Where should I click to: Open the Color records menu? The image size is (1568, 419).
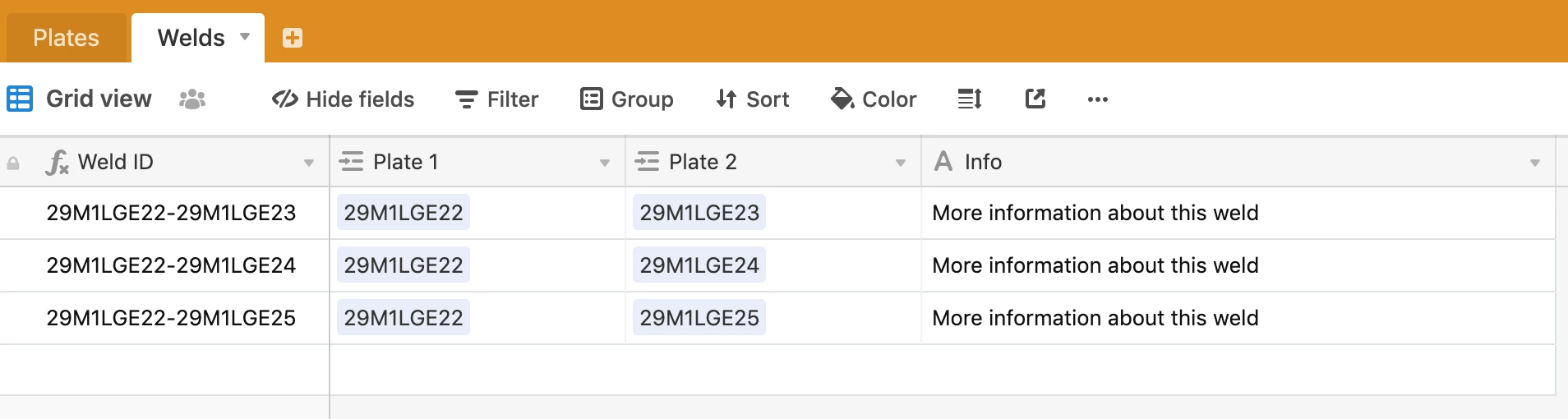[x=874, y=99]
